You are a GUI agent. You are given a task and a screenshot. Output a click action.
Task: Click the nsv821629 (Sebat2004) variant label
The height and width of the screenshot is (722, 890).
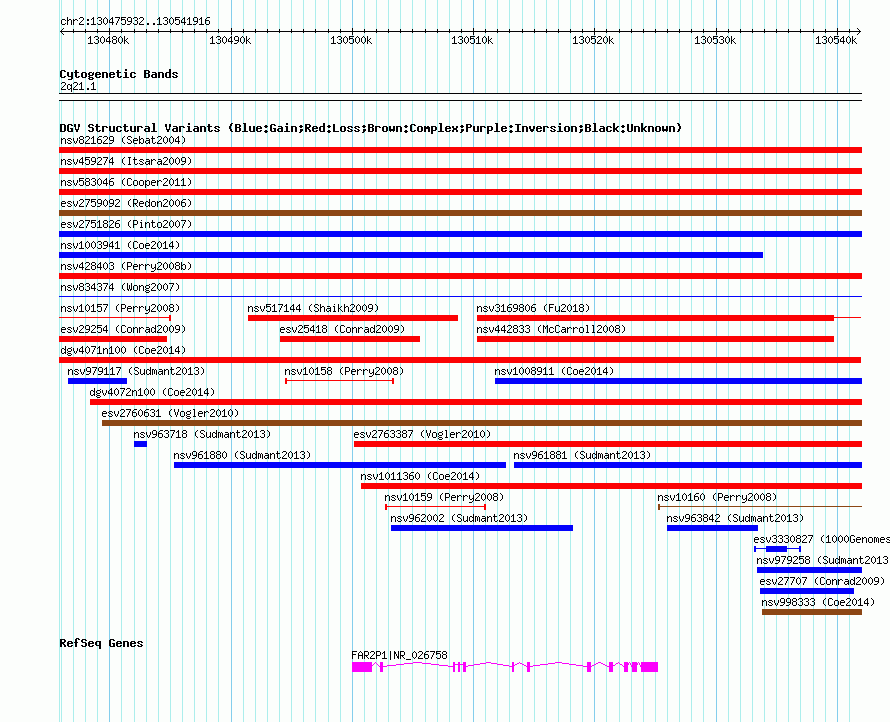(123, 140)
